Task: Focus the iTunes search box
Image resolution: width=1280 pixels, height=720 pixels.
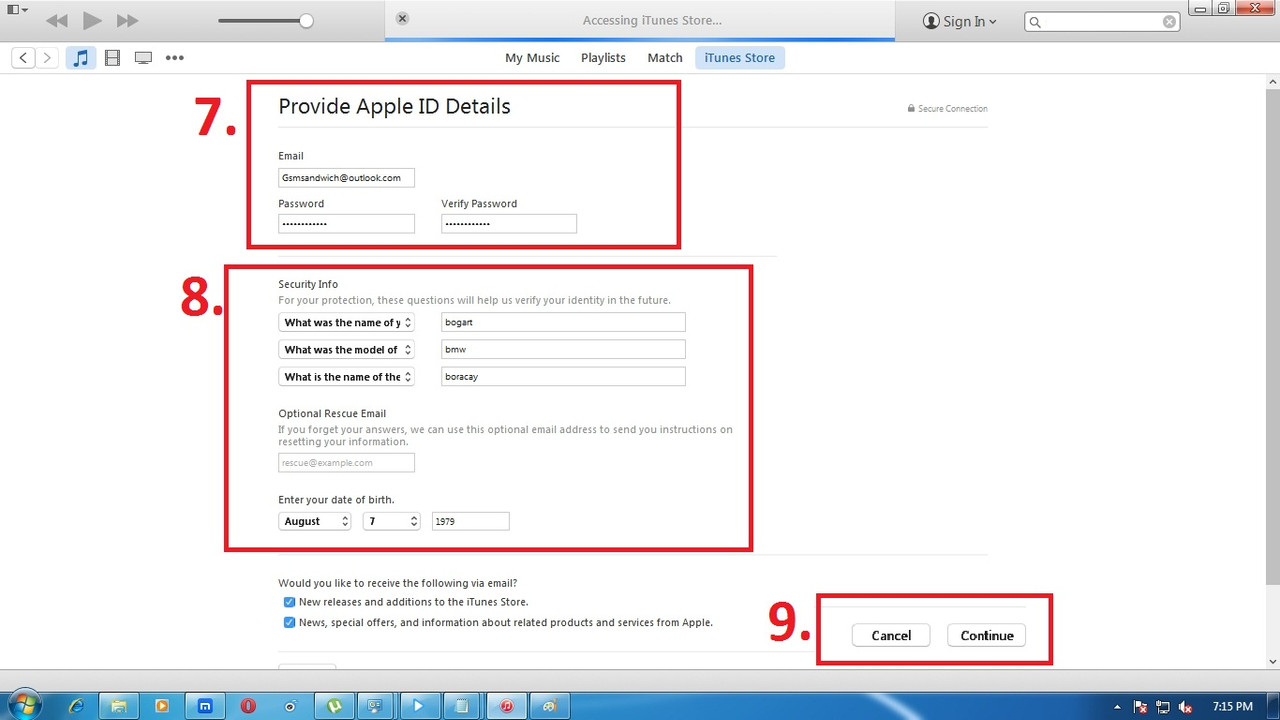Action: click(1103, 21)
